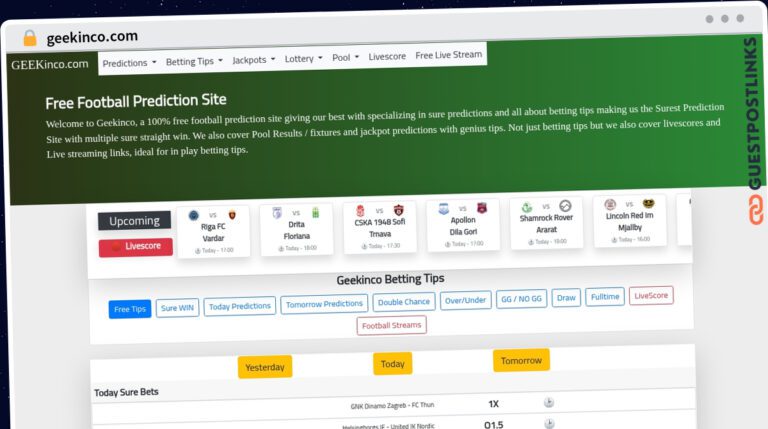Click the Lincoln Red Imps crest icon
This screenshot has width=768, height=429.
tap(610, 204)
